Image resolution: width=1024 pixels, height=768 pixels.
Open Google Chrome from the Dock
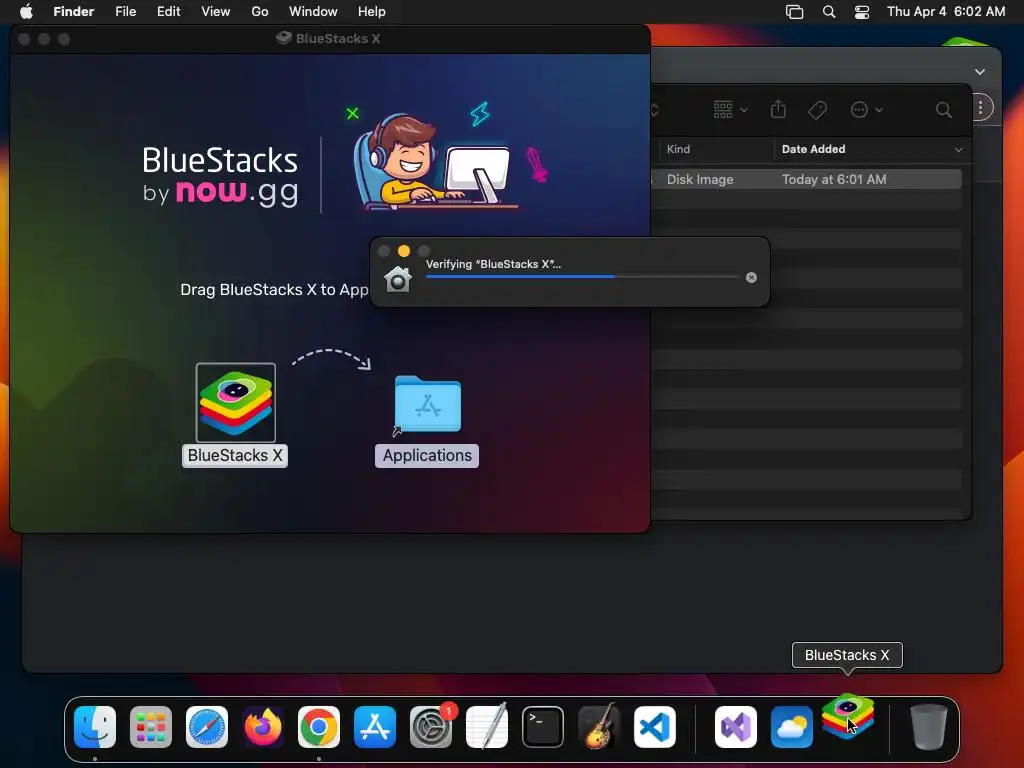click(319, 726)
